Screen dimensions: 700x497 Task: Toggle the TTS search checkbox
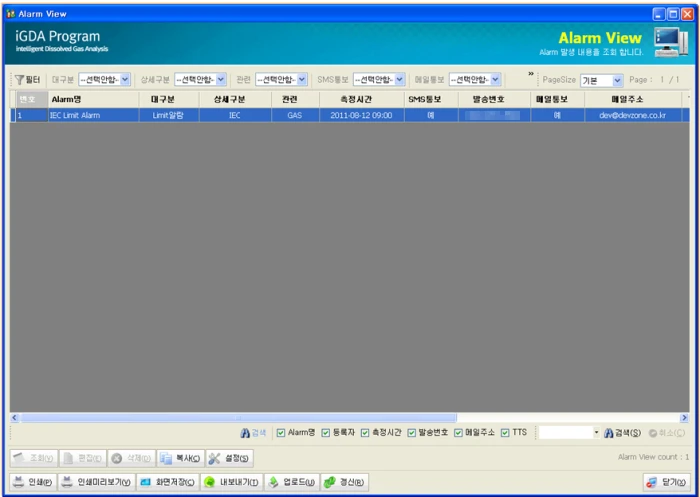pos(505,433)
